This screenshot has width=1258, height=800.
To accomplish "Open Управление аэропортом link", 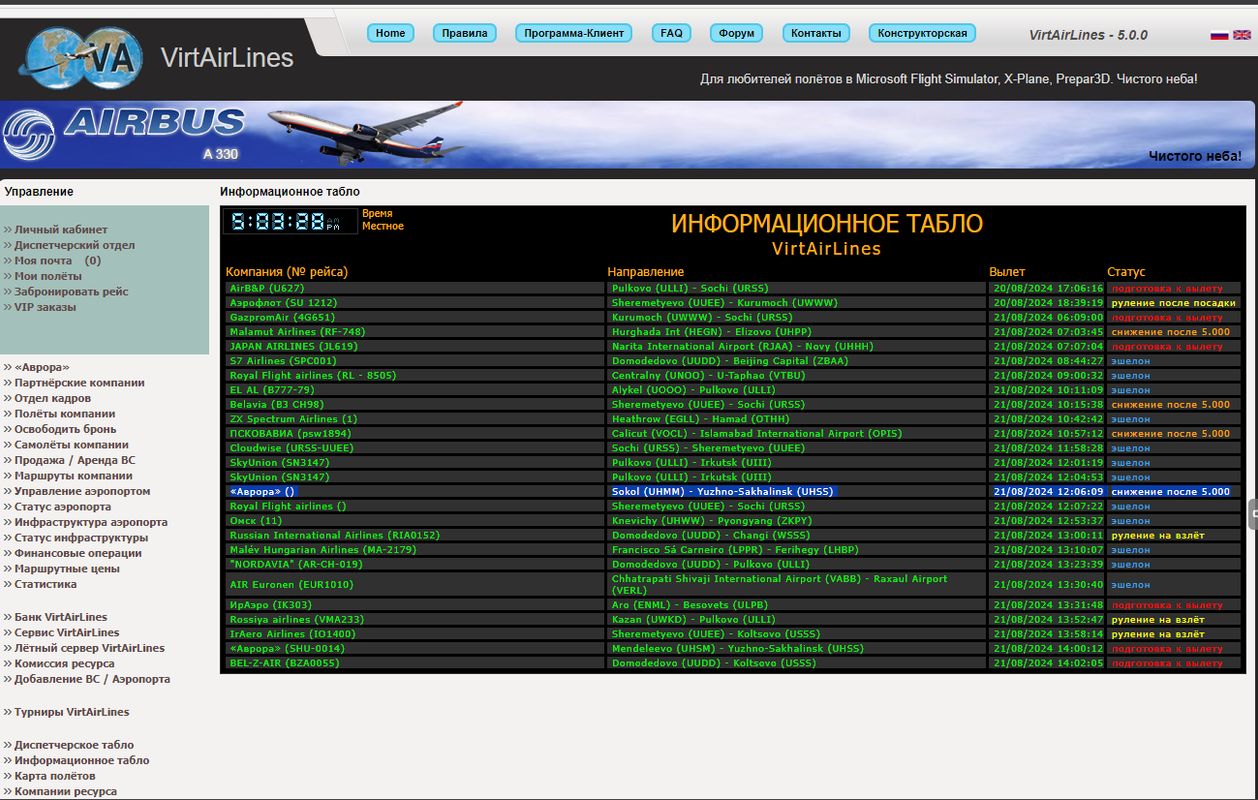I will point(82,492).
